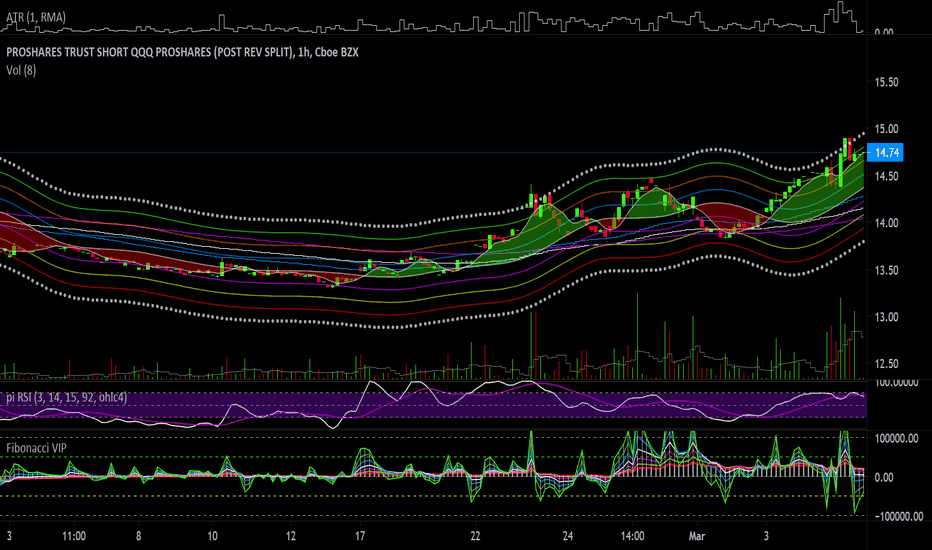The width and height of the screenshot is (932, 550).
Task: Select the 22 date marker on time axis
Action: tap(475, 536)
